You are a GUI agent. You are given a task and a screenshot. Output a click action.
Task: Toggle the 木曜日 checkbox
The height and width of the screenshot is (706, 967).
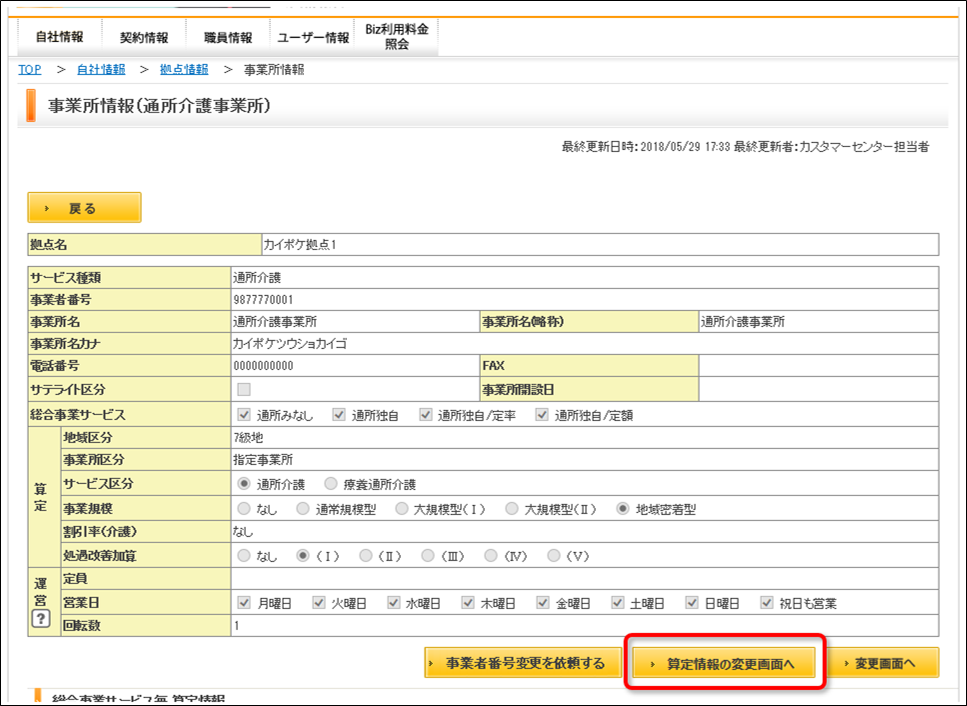[468, 602]
